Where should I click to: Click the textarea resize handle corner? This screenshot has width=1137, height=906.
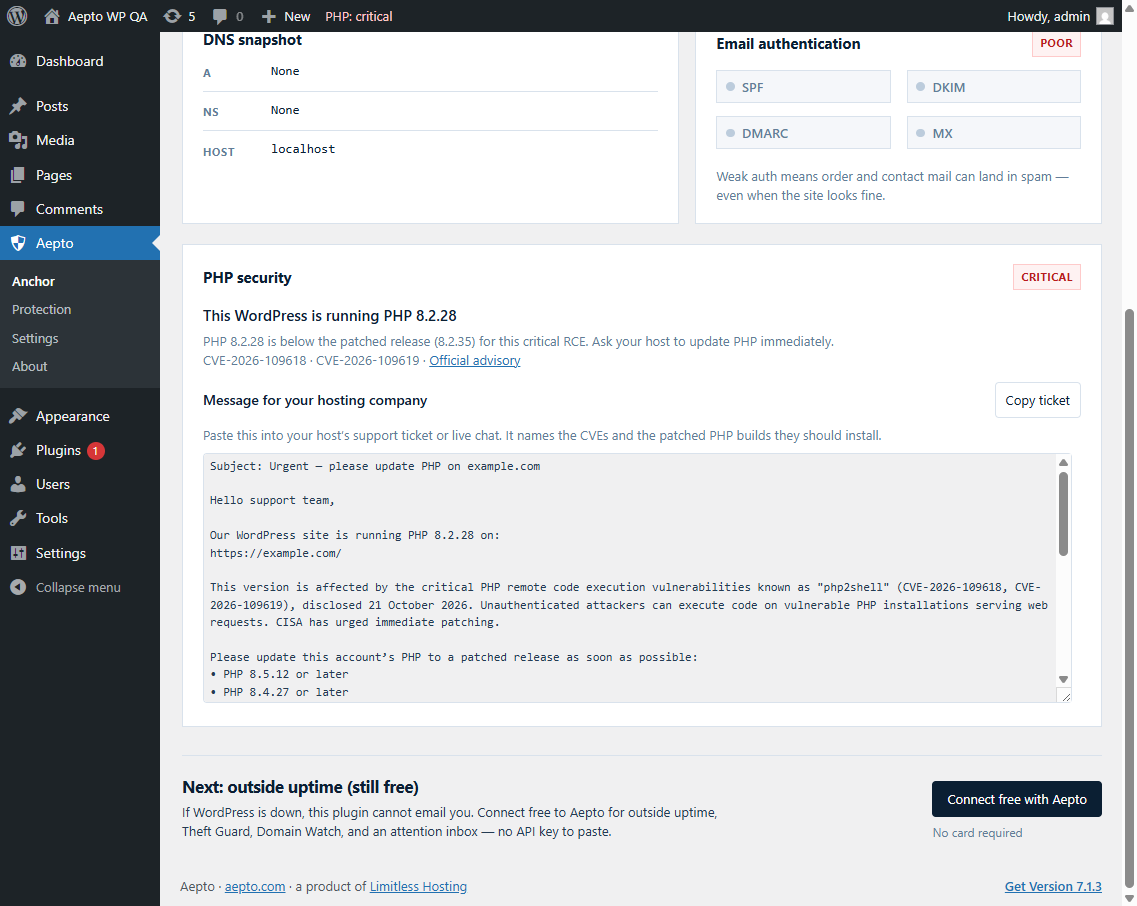[x=1064, y=696]
